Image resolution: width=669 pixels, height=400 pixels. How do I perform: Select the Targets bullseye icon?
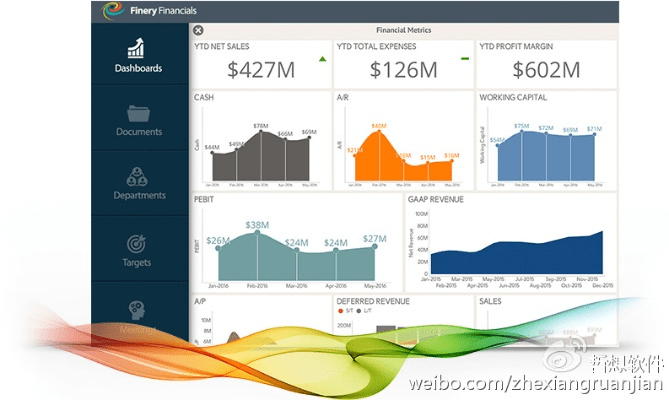coord(138,243)
